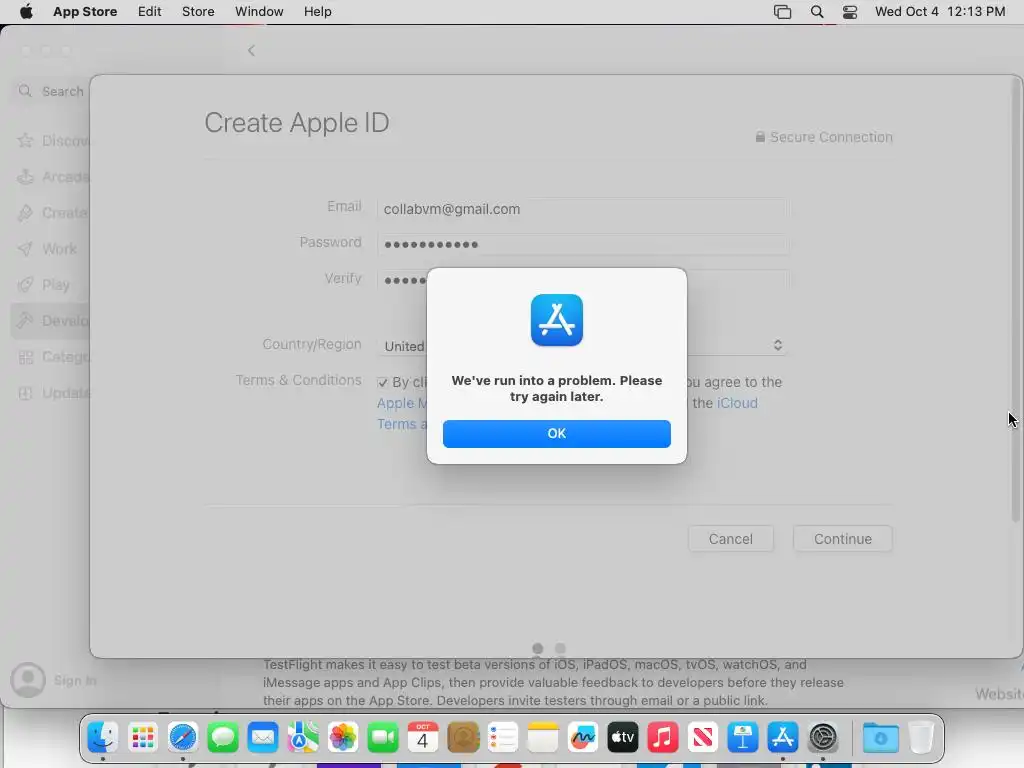Open the Window menu
This screenshot has width=1024, height=768.
click(259, 12)
